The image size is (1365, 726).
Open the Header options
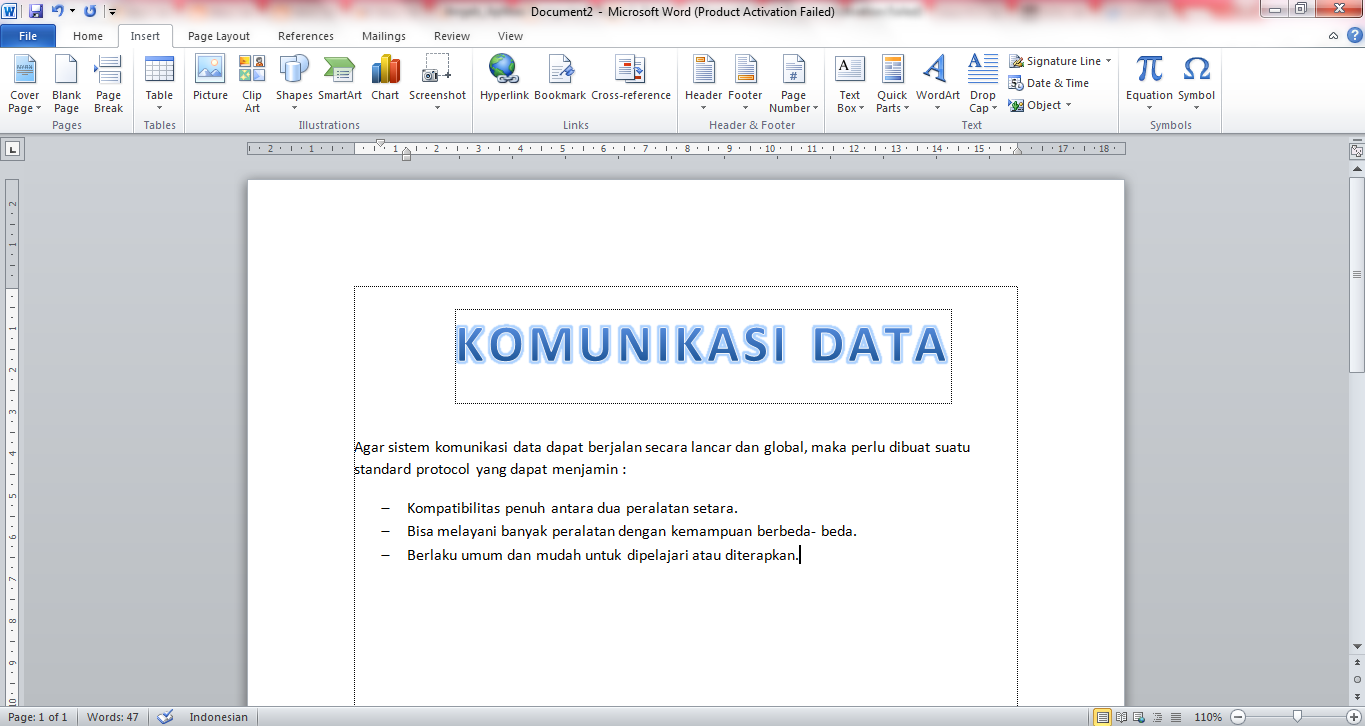coord(703,84)
